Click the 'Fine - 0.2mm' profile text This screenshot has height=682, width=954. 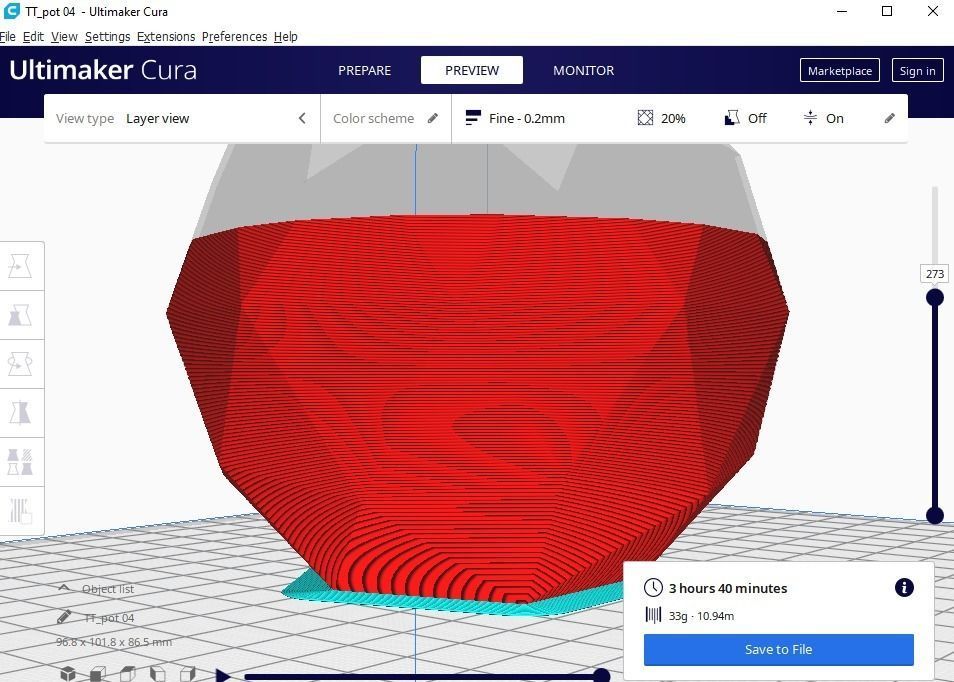527,119
